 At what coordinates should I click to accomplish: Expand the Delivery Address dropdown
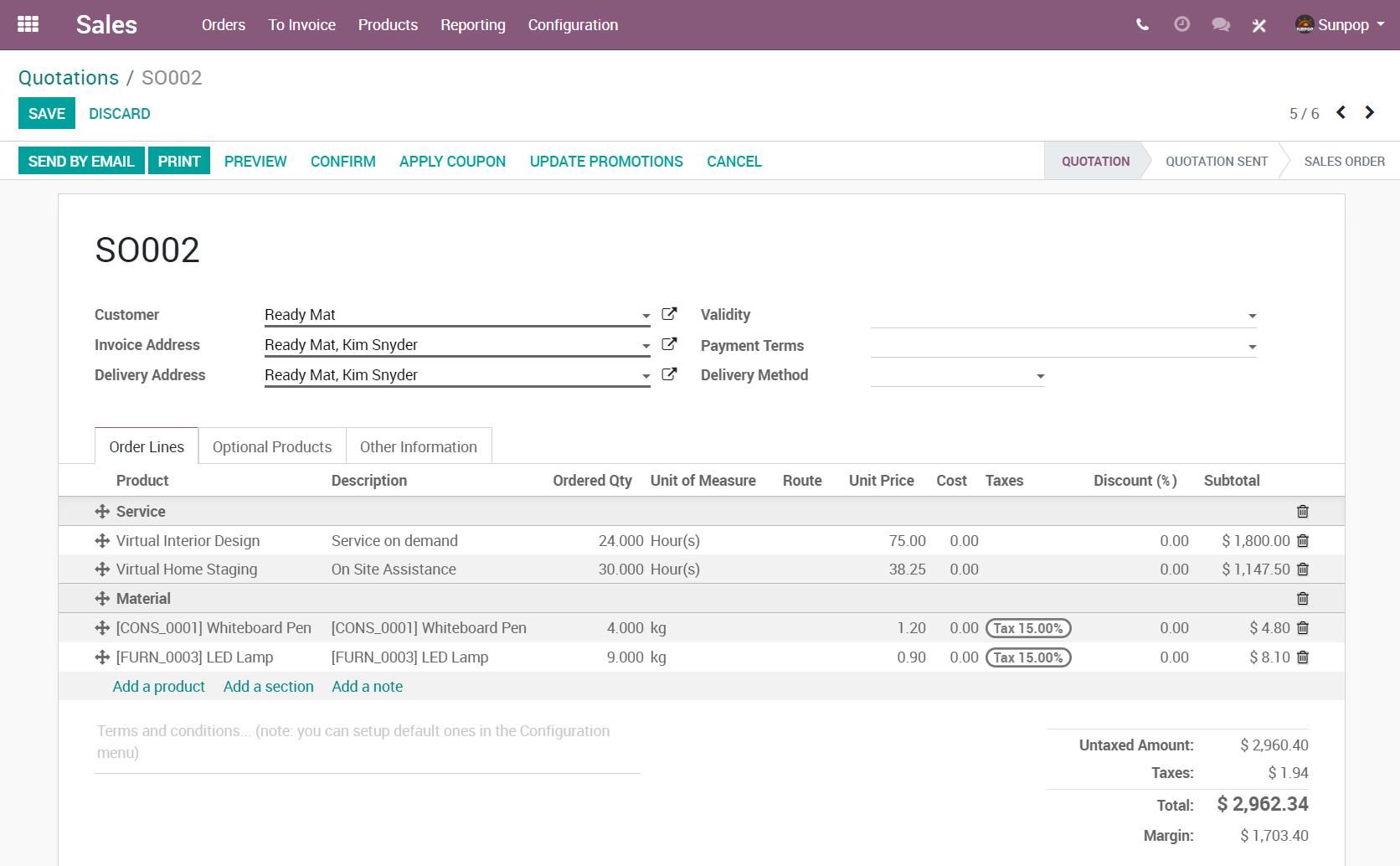(x=646, y=377)
